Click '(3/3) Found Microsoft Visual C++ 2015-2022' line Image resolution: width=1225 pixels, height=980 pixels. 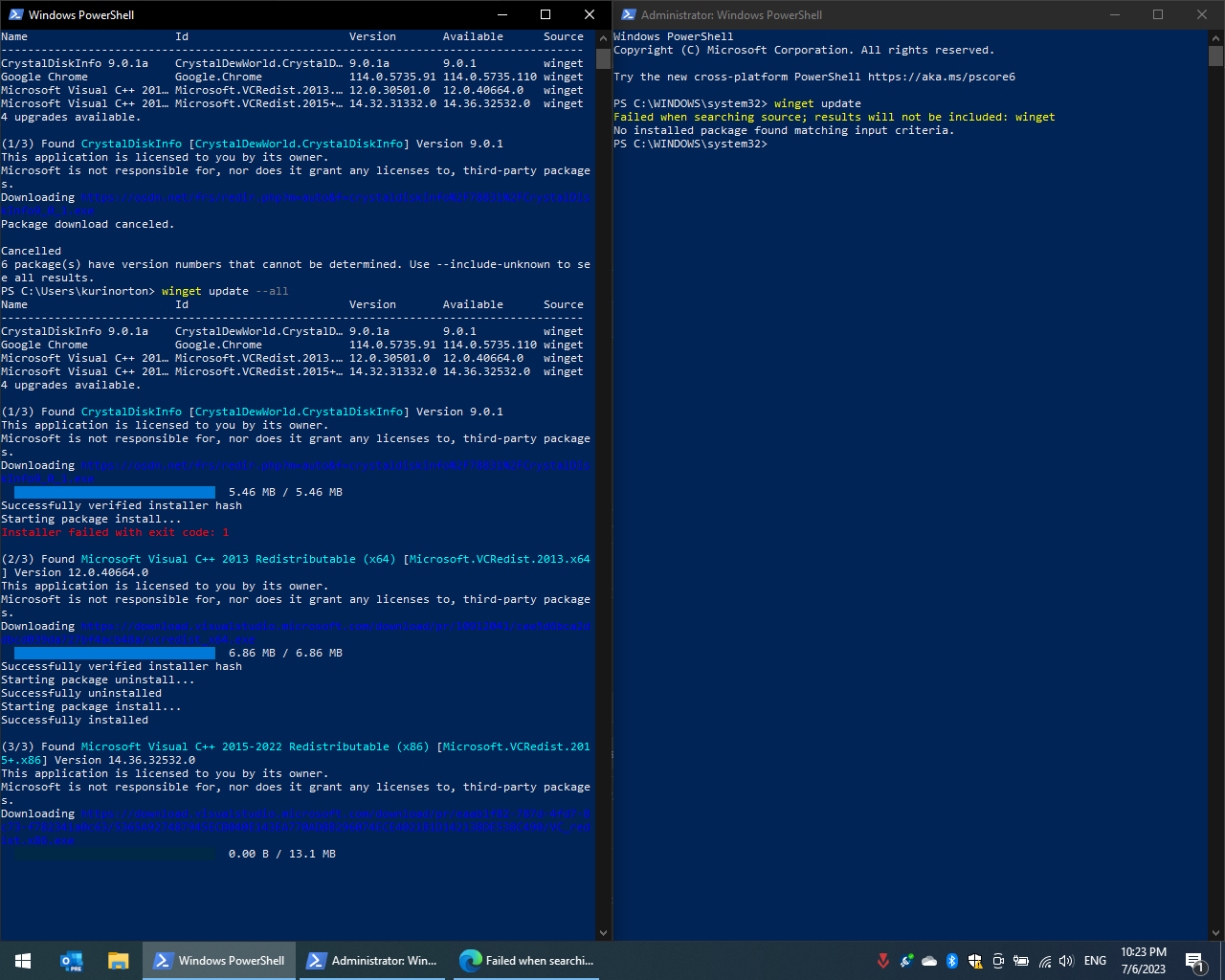[296, 746]
